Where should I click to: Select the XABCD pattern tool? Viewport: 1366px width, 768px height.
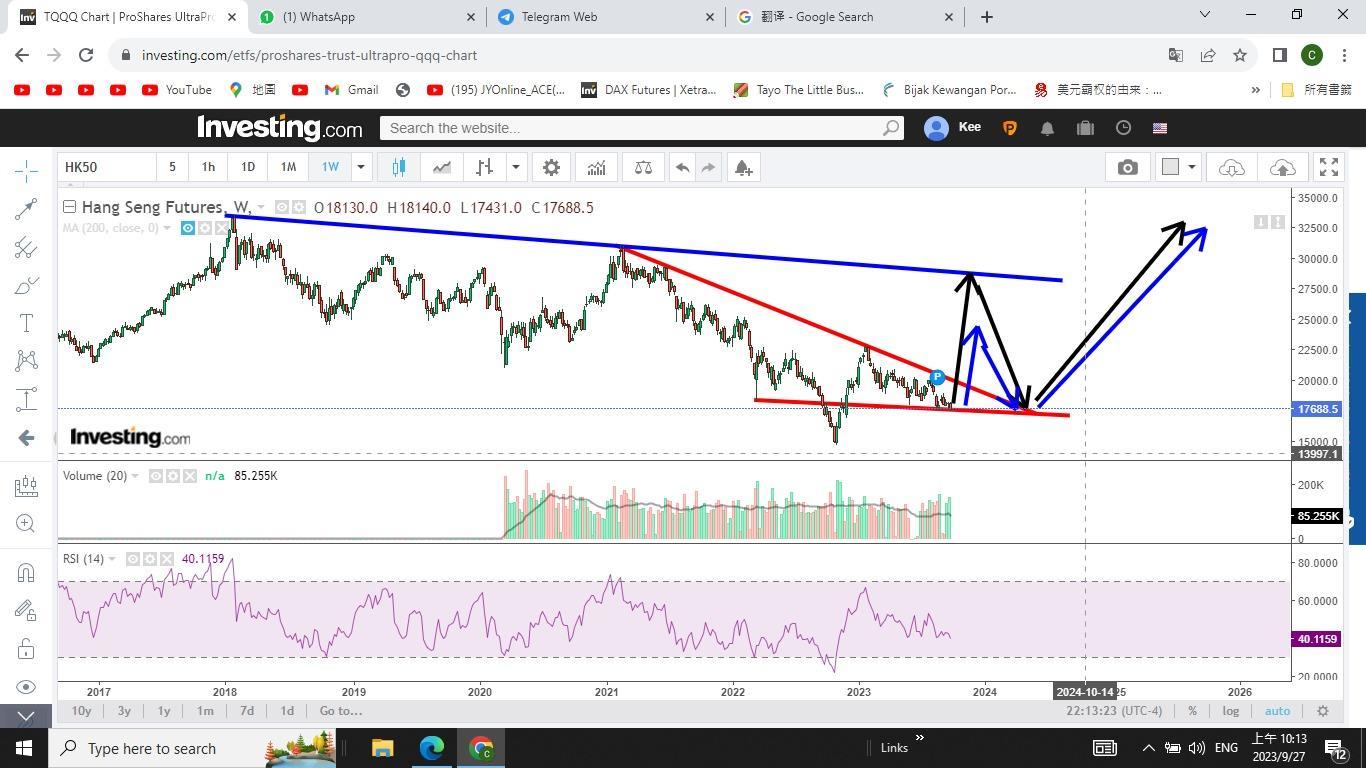(x=26, y=361)
